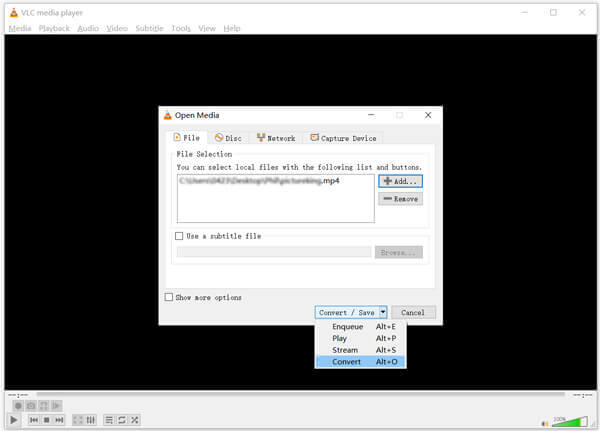600x431 pixels.
Task: Click the Convert / Save dropdown arrow
Action: [383, 312]
